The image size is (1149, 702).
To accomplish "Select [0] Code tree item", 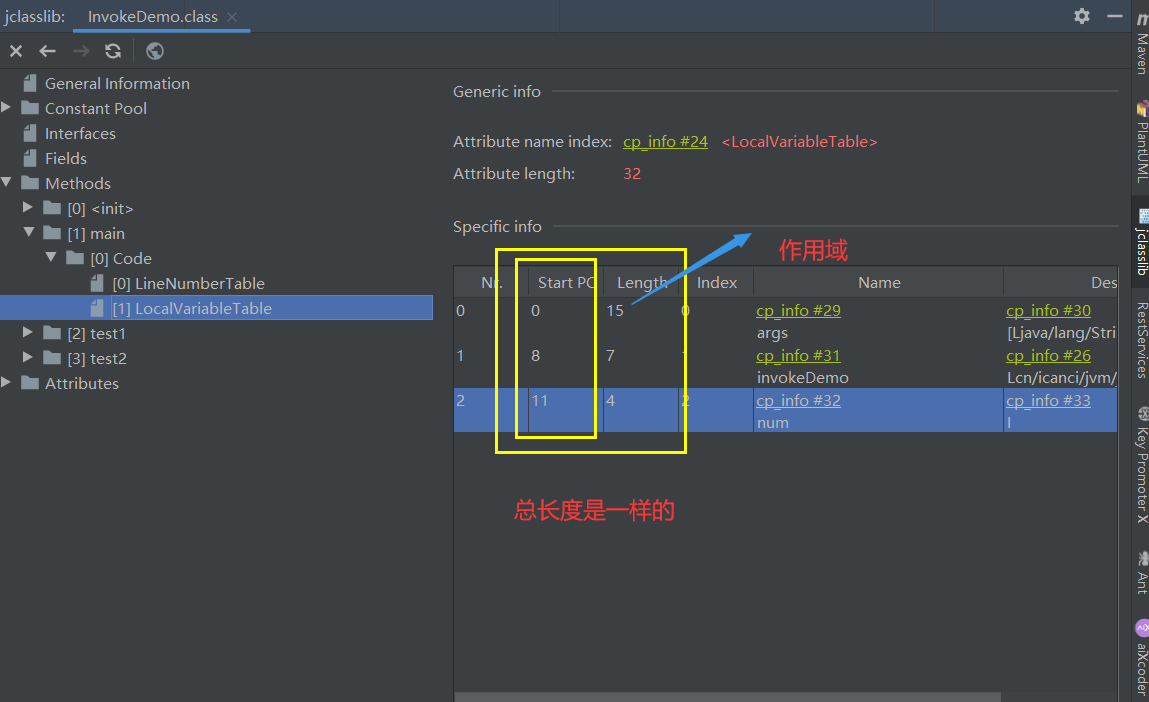I will 121,259.
